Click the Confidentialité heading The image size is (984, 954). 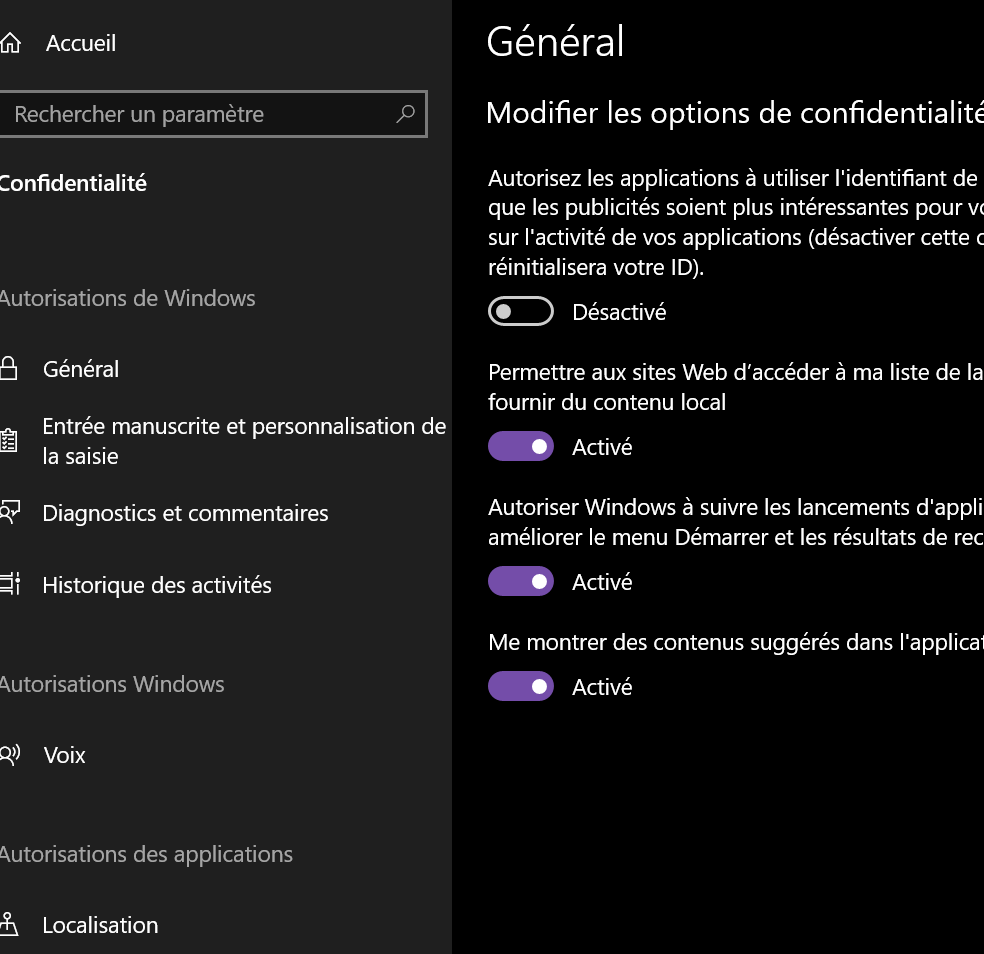click(73, 183)
